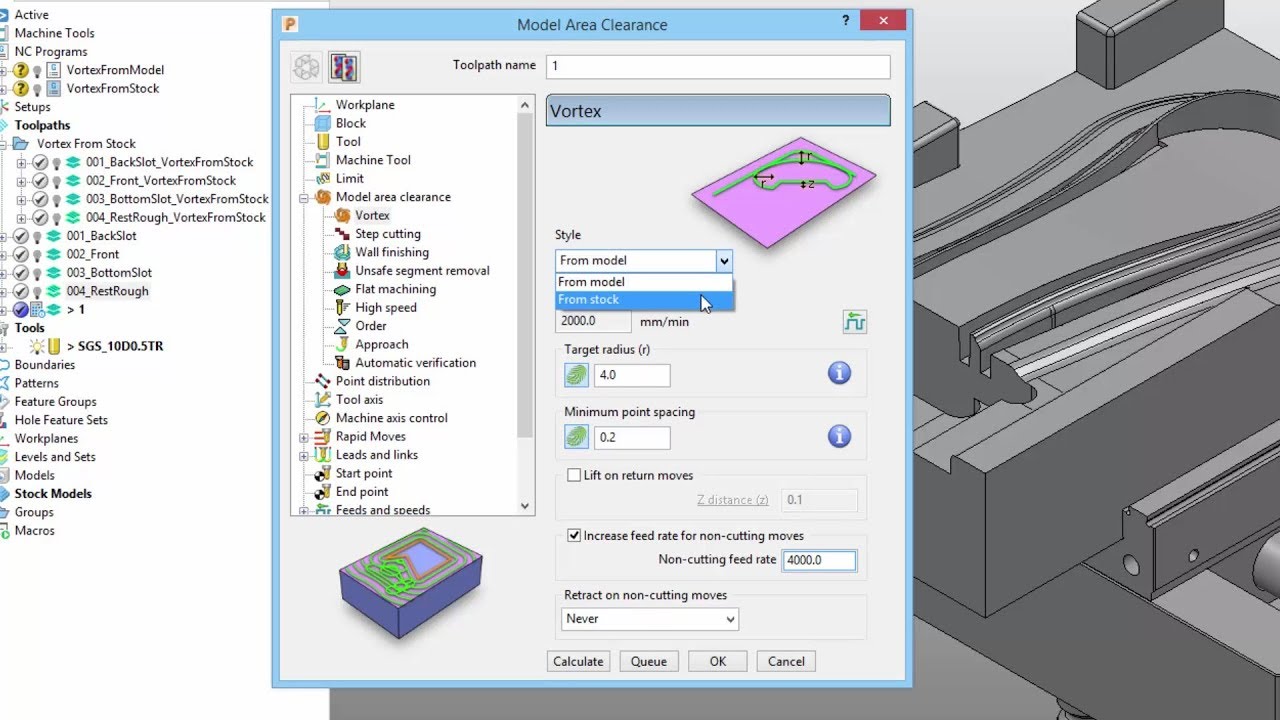Open Unsafe segment removal page
The width and height of the screenshot is (1280, 720).
(422, 271)
